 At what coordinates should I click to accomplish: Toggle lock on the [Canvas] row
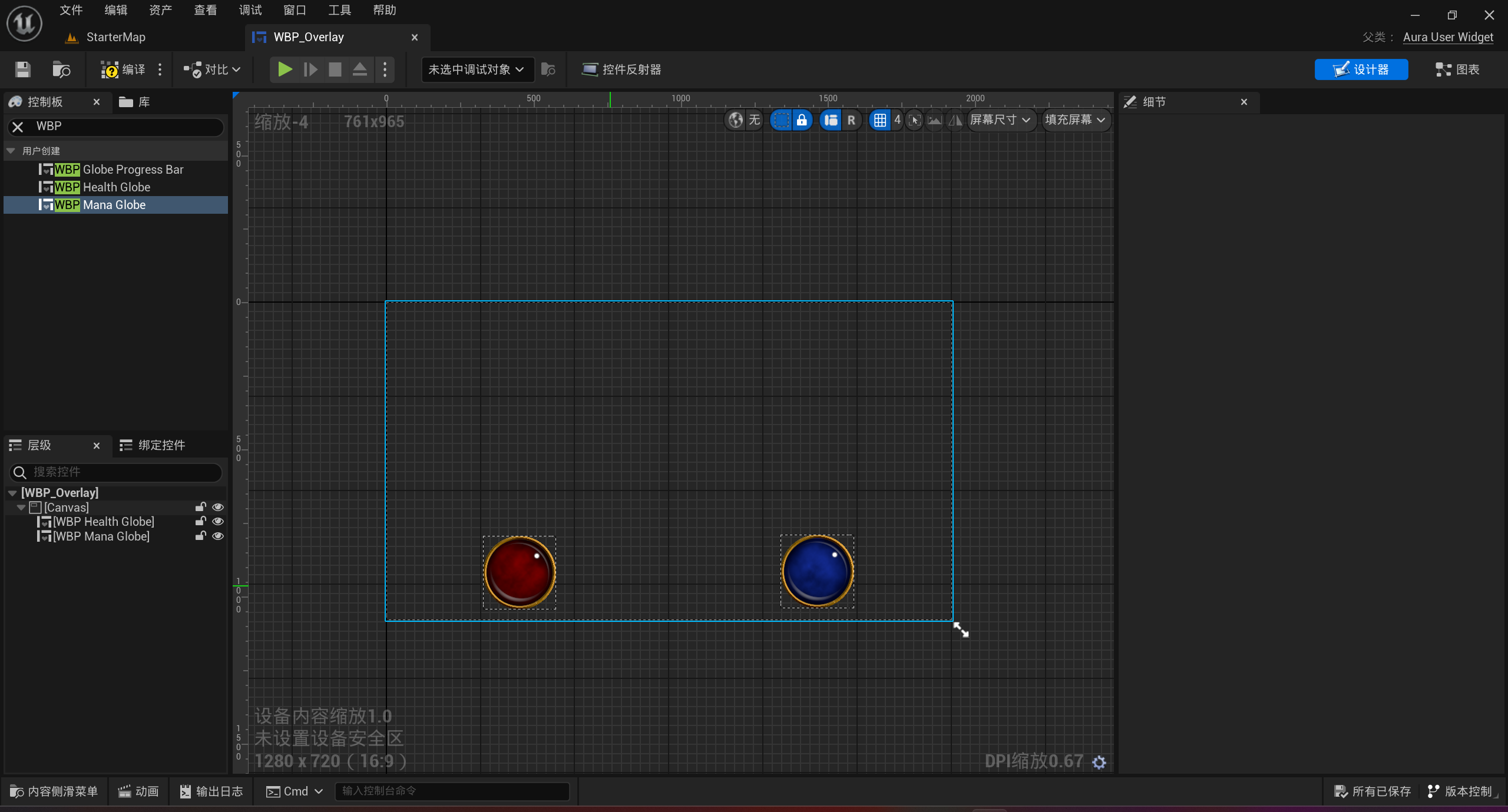(x=201, y=507)
